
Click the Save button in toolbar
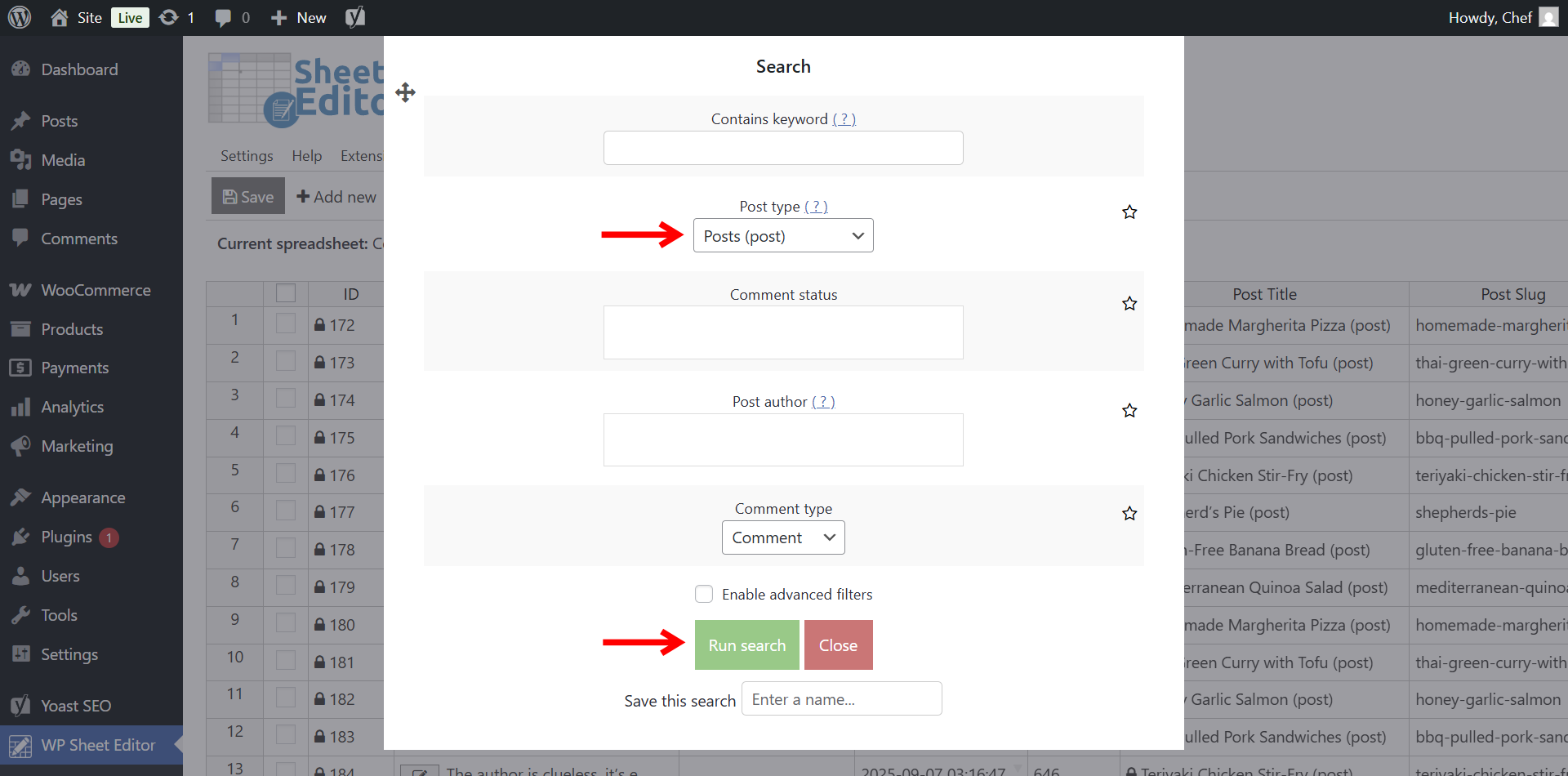click(x=248, y=196)
